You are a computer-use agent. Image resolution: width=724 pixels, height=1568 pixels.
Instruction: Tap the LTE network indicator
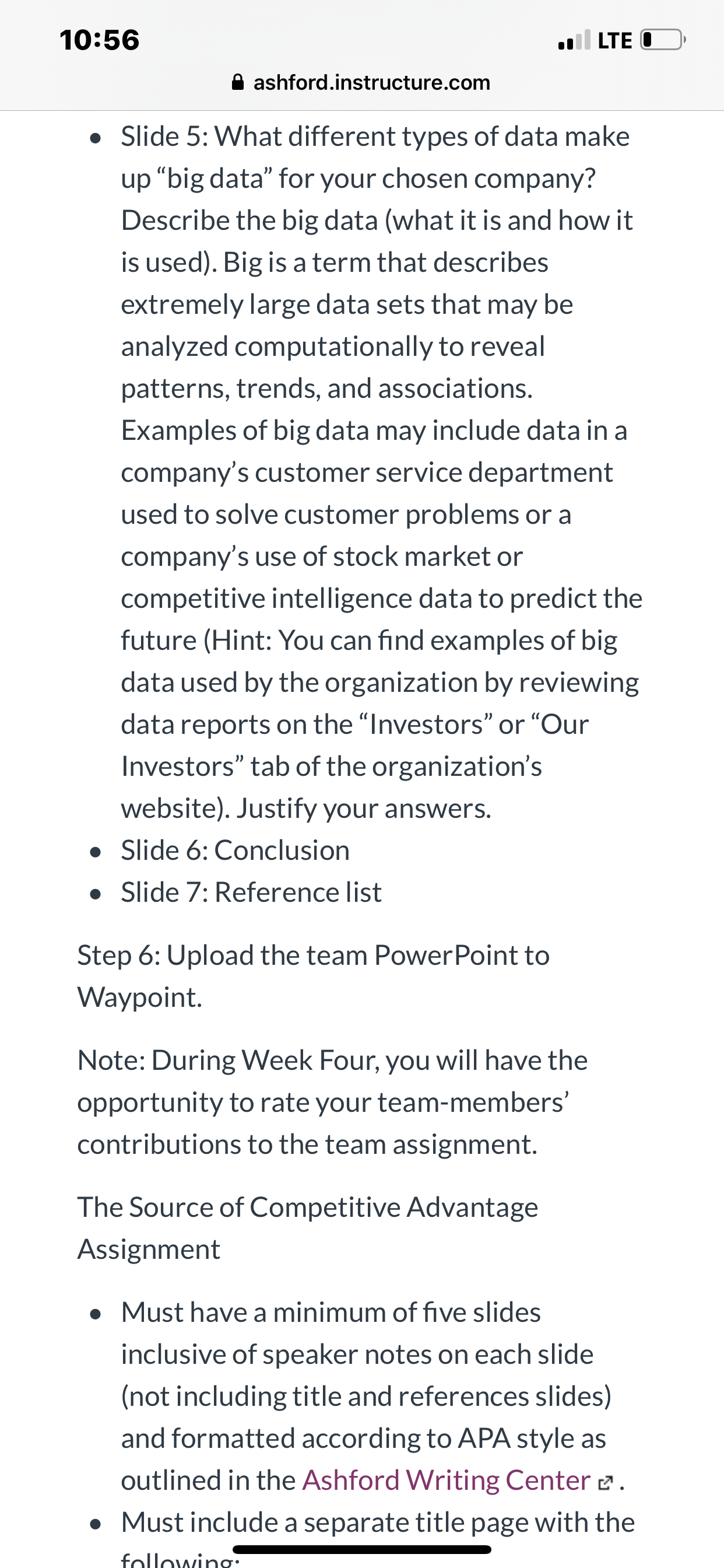click(x=615, y=40)
